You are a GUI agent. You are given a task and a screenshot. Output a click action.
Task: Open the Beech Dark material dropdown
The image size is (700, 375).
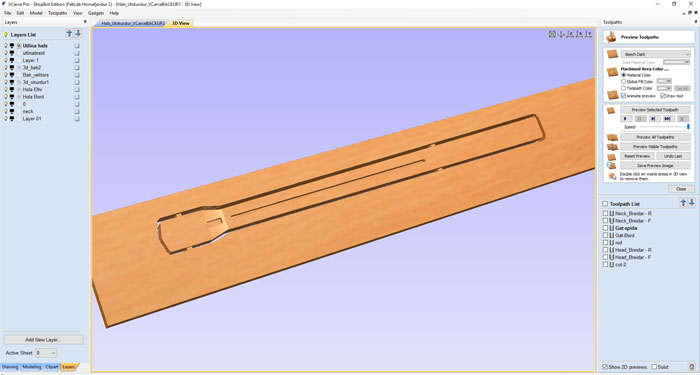[655, 54]
